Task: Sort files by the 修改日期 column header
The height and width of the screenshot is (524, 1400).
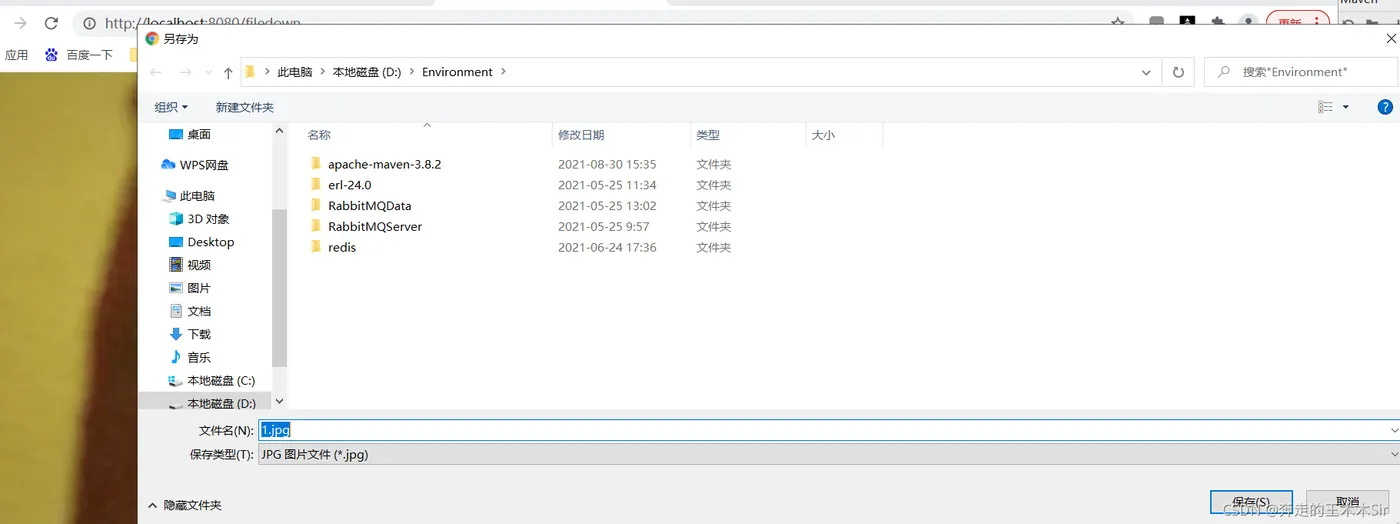Action: point(581,135)
